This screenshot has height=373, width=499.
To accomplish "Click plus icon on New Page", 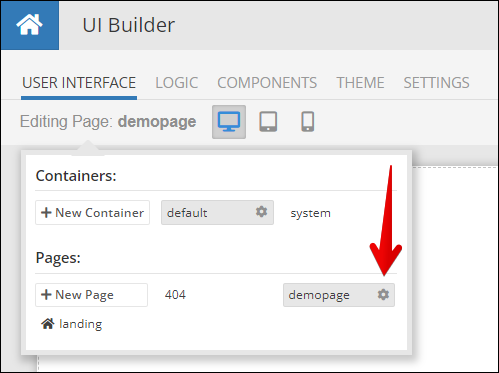I will (46, 295).
